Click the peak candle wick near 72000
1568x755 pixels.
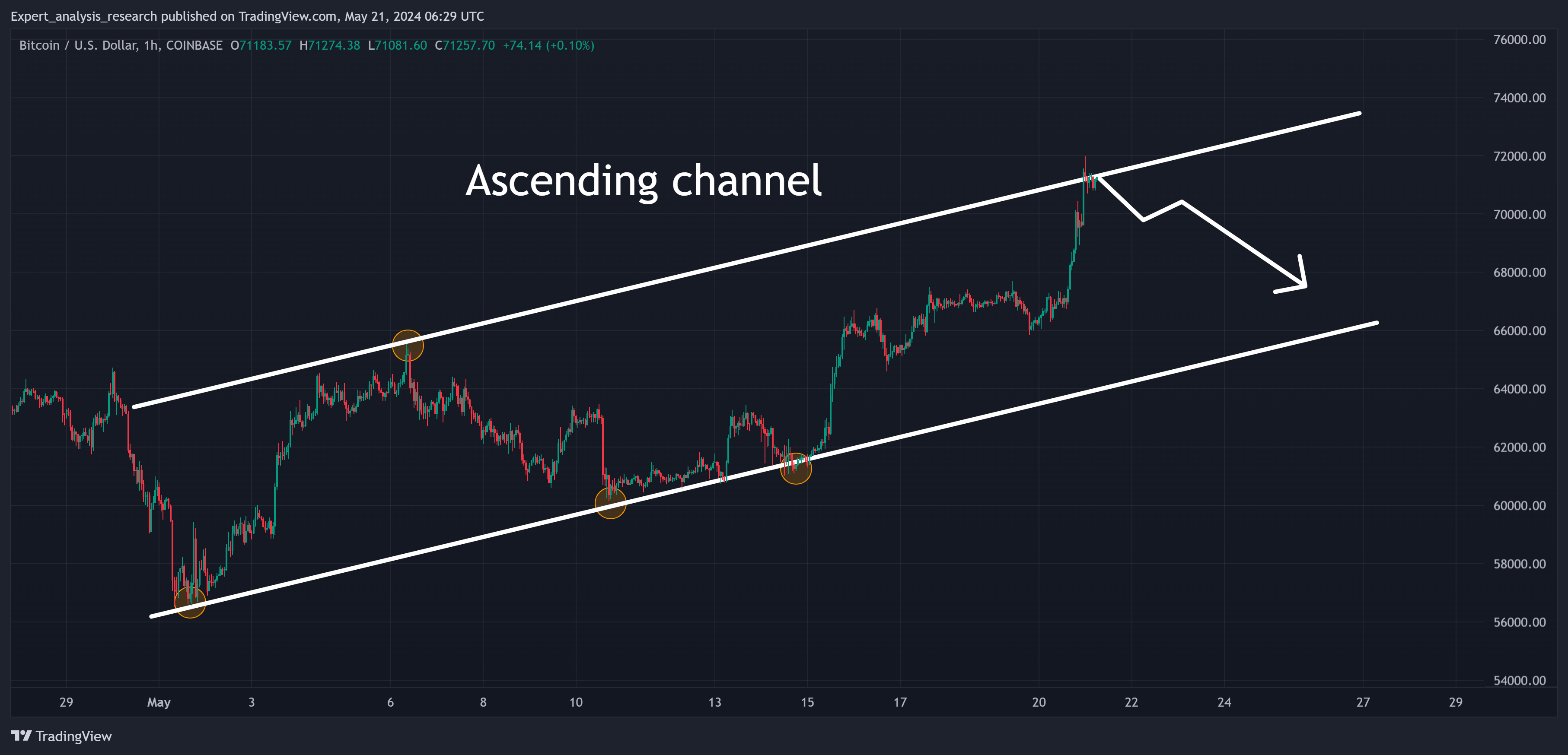tap(1085, 165)
